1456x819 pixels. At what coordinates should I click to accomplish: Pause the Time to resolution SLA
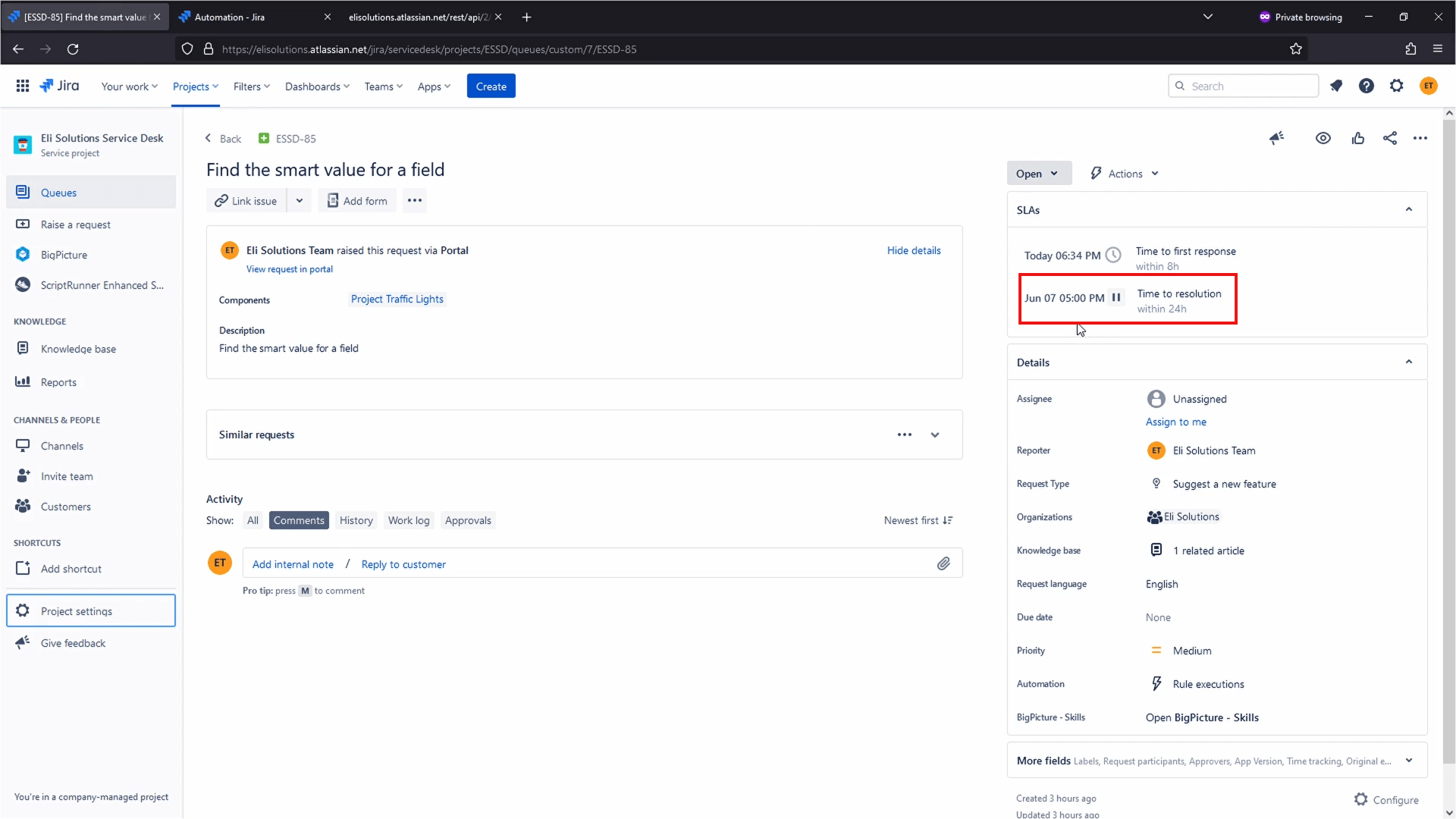(x=1116, y=297)
